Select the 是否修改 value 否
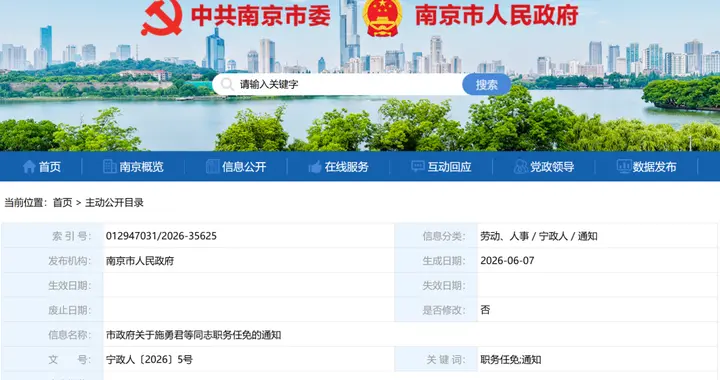 (x=485, y=310)
